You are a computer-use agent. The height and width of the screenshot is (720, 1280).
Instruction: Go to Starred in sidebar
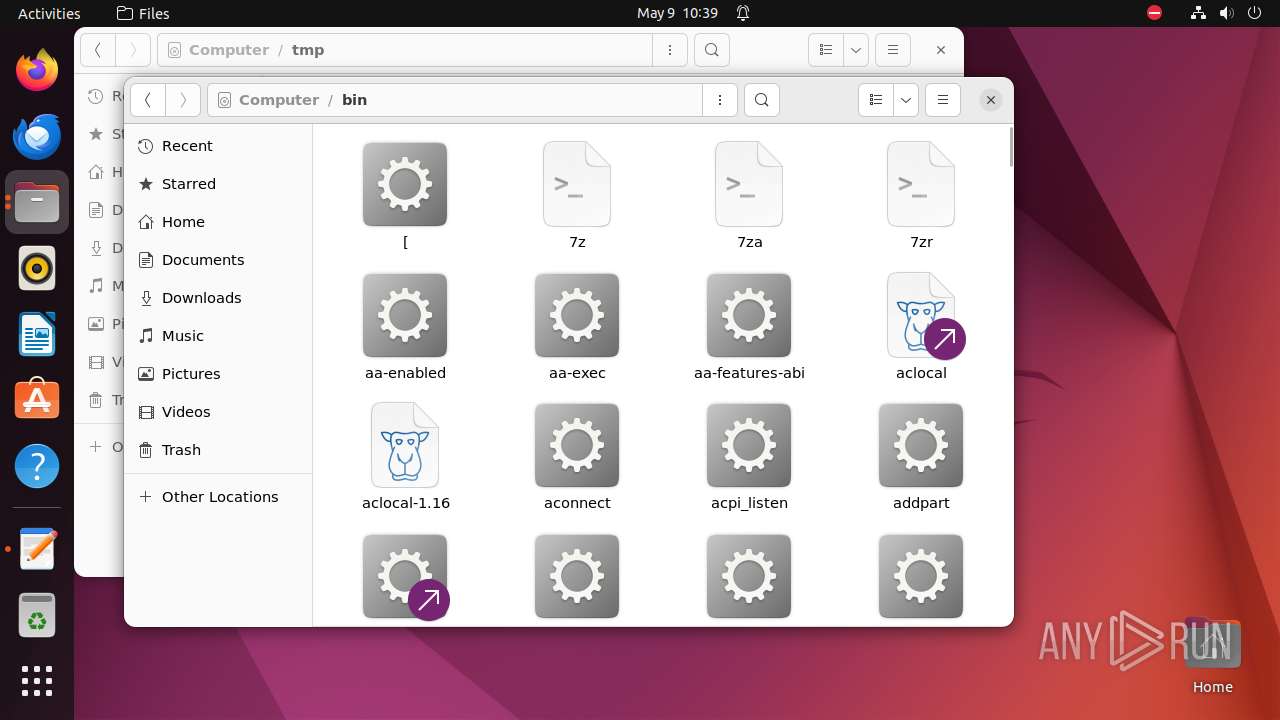[x=218, y=184]
